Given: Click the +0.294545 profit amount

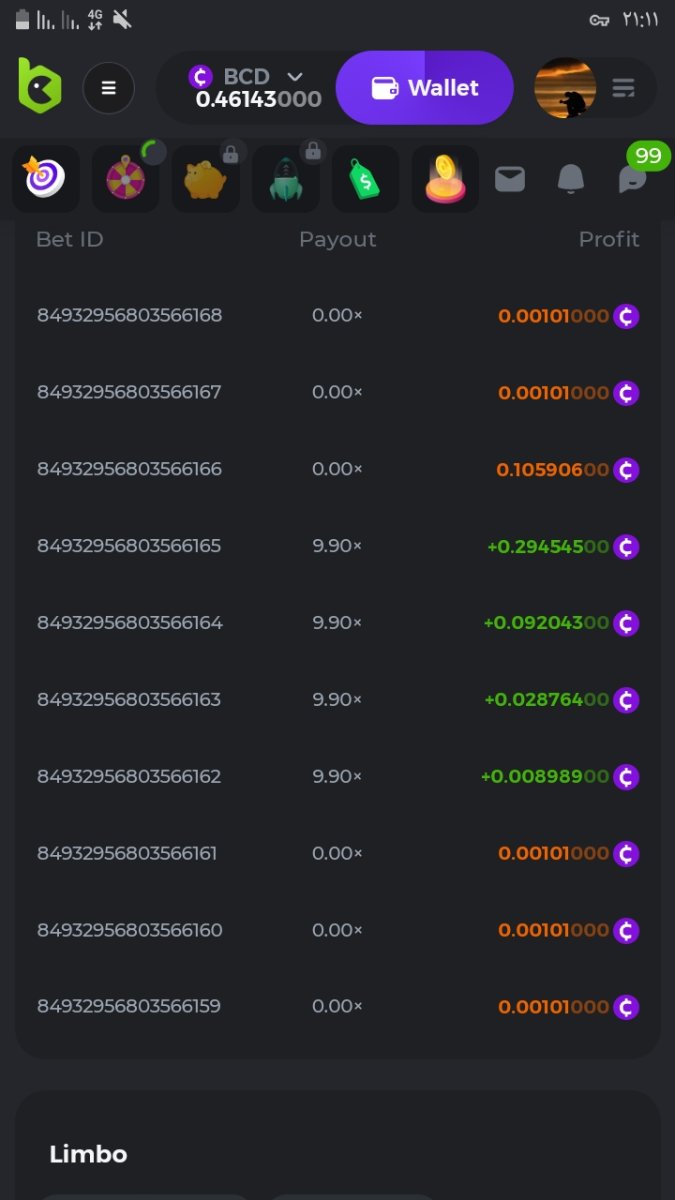Looking at the screenshot, I should (547, 546).
